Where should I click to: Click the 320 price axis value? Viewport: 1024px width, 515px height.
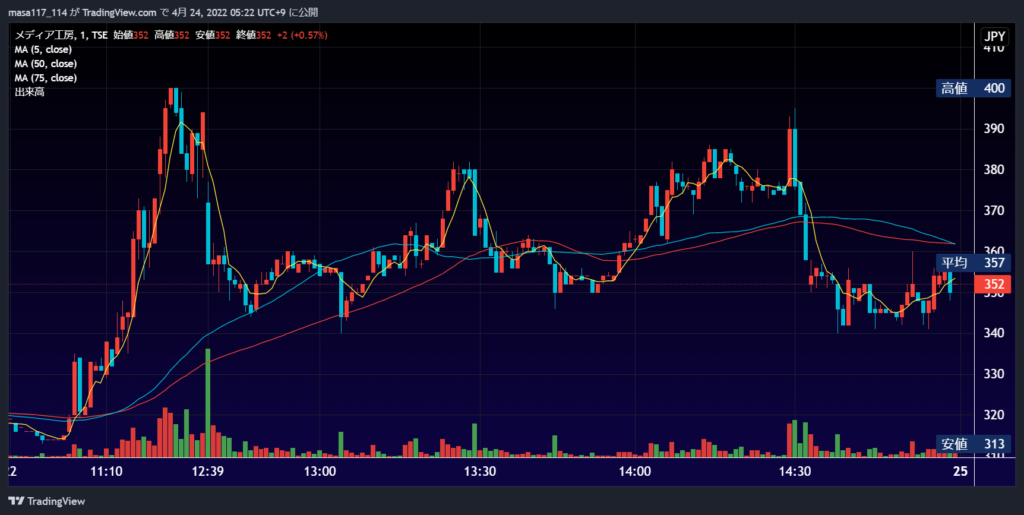coord(993,415)
